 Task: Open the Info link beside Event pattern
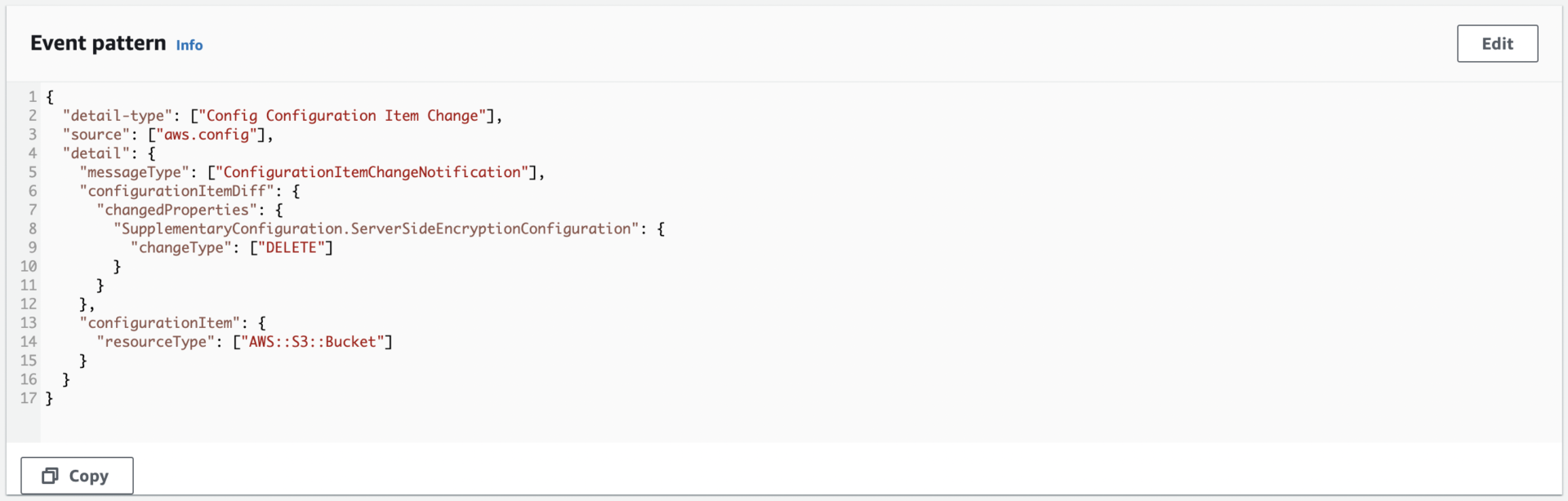click(x=189, y=46)
